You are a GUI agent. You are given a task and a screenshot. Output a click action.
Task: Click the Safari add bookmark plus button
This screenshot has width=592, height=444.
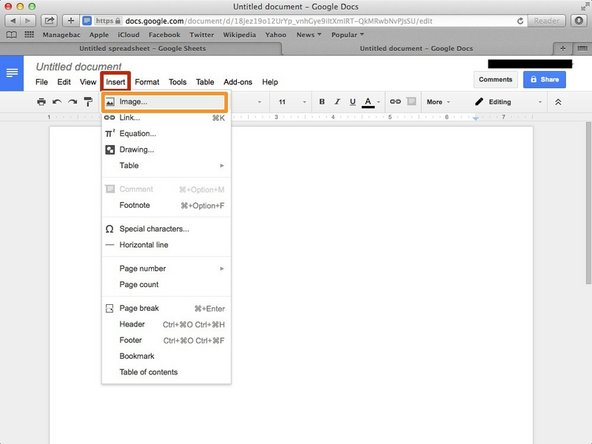point(71,21)
